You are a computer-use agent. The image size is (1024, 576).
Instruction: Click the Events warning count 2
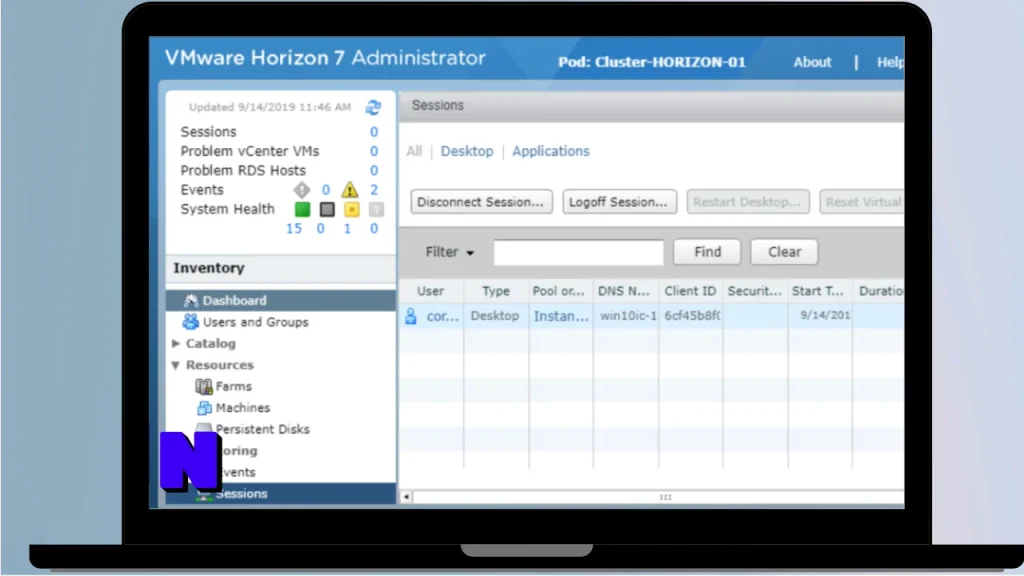(374, 190)
